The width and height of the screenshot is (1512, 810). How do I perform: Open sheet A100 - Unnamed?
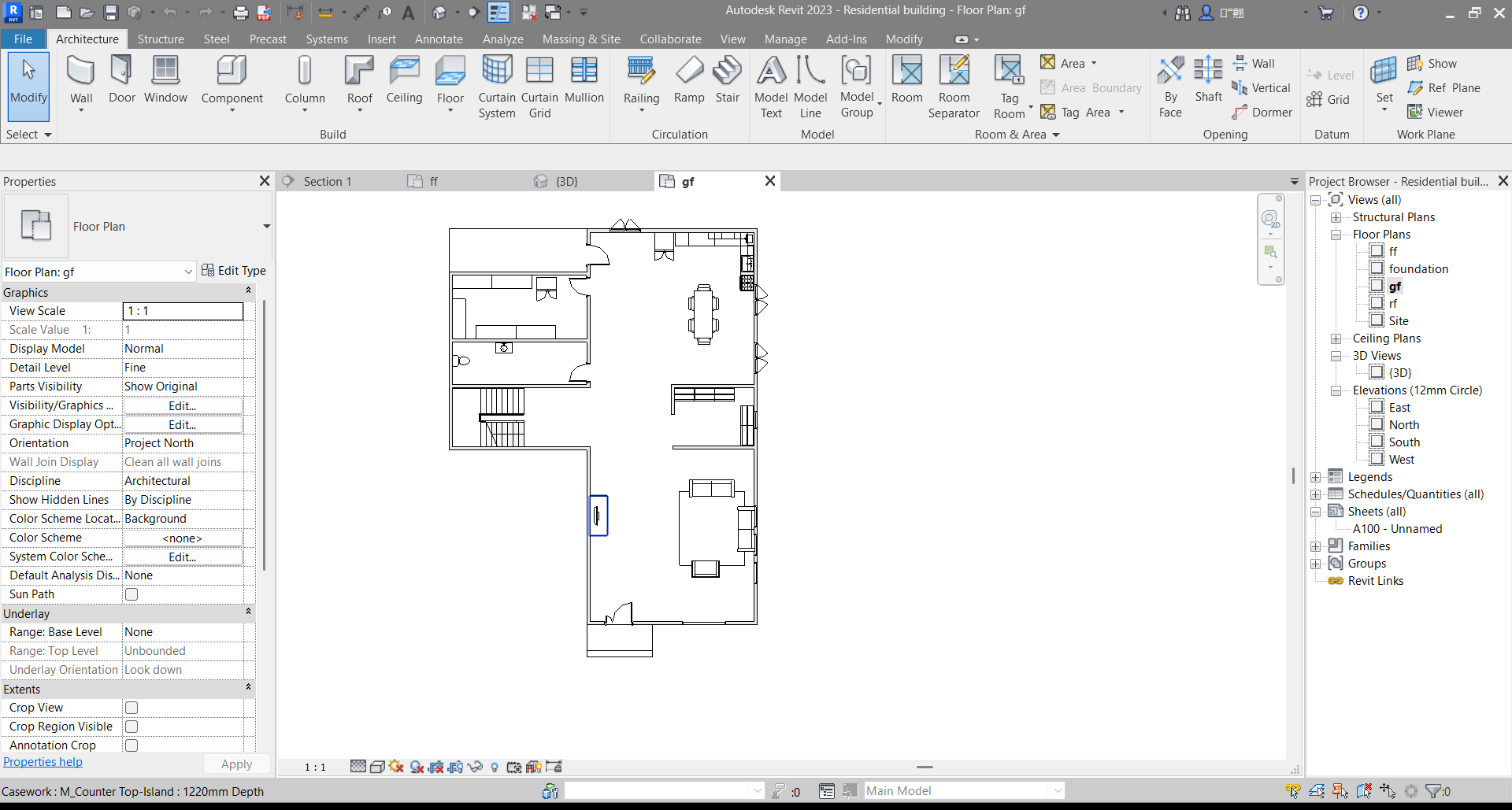click(x=1397, y=529)
